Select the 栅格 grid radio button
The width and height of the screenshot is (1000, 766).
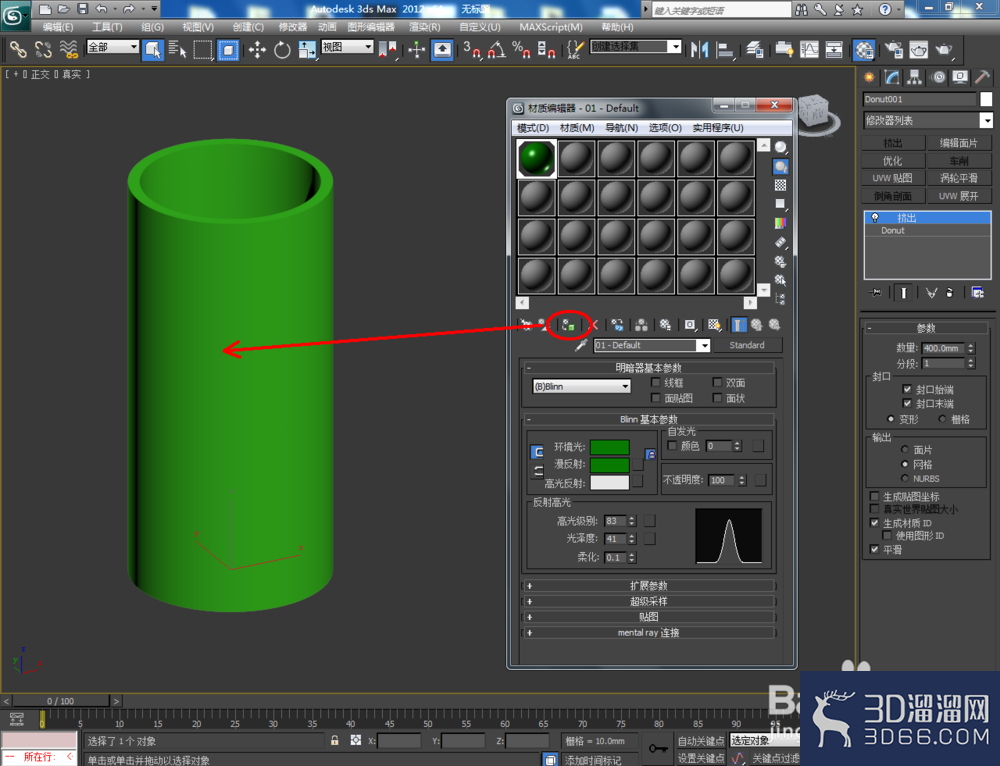point(943,419)
